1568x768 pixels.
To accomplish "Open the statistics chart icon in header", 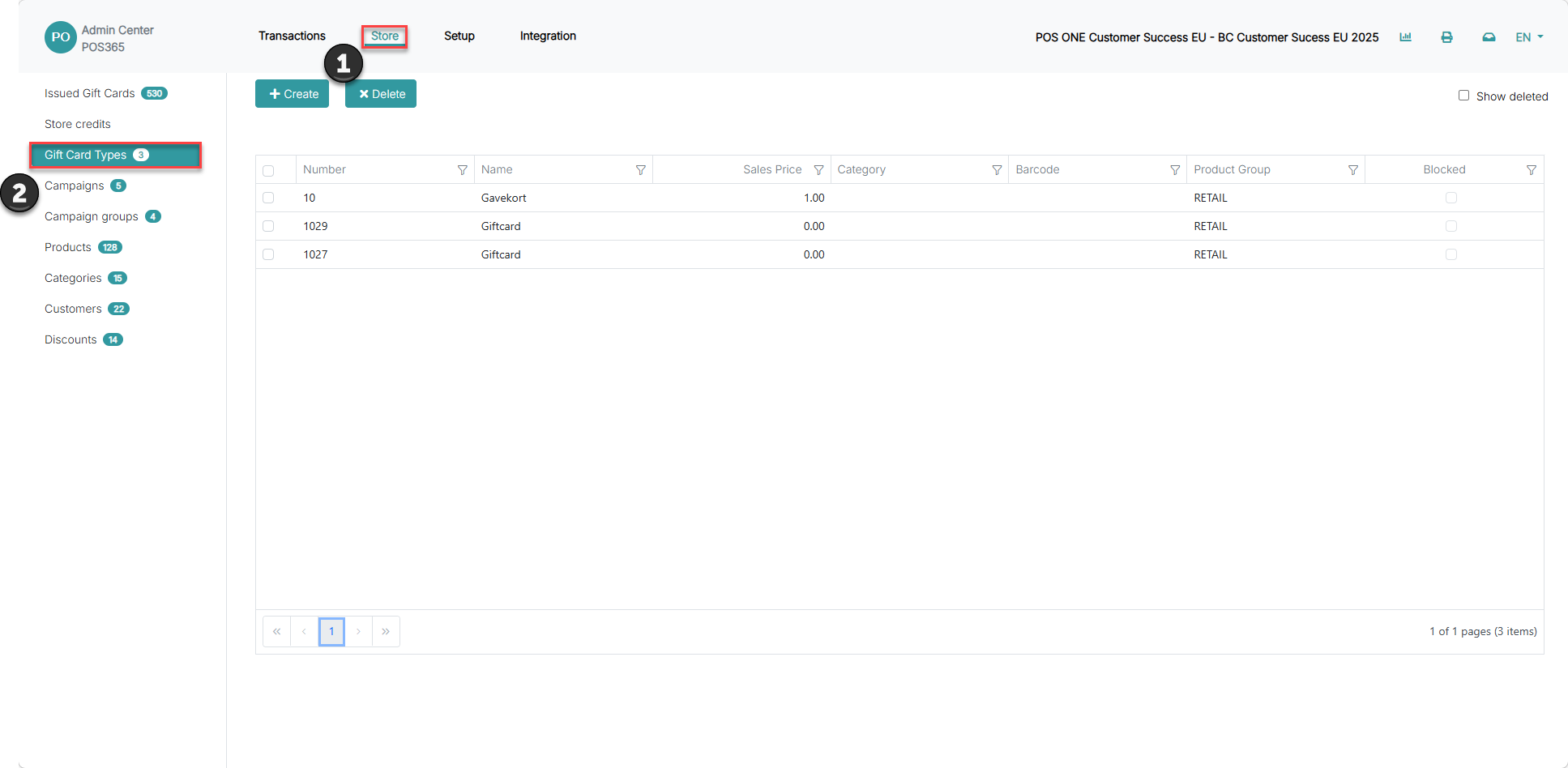I will pos(1405,37).
